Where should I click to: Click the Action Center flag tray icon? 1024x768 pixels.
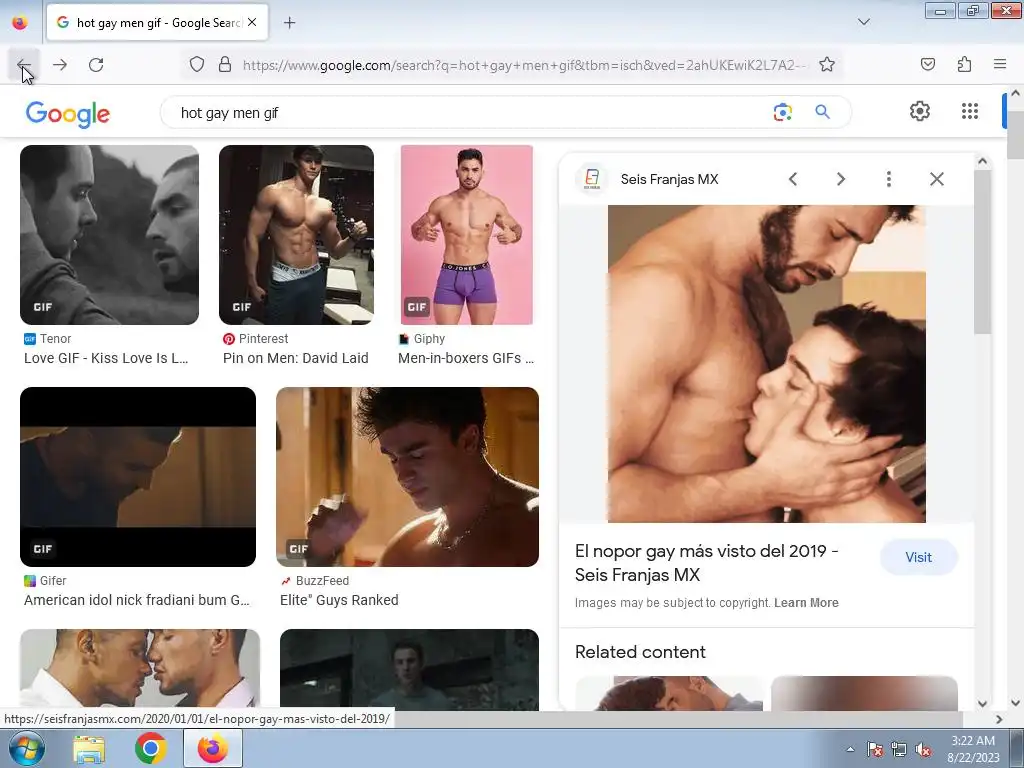(x=875, y=750)
